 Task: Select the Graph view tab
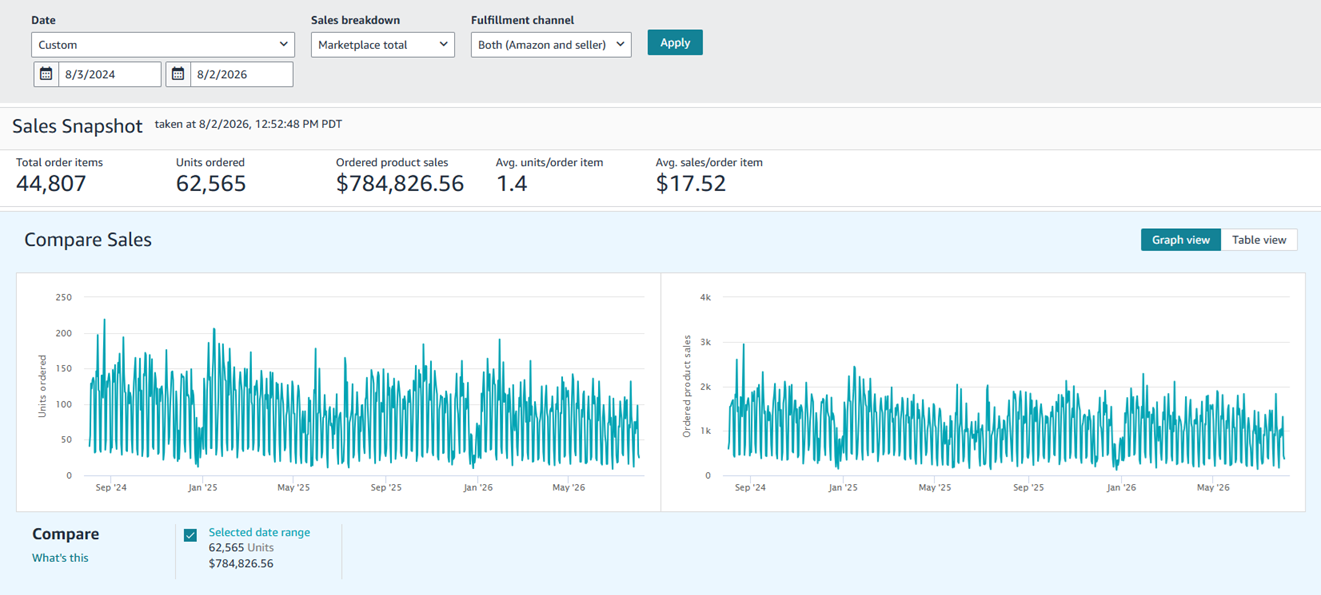(x=1181, y=240)
